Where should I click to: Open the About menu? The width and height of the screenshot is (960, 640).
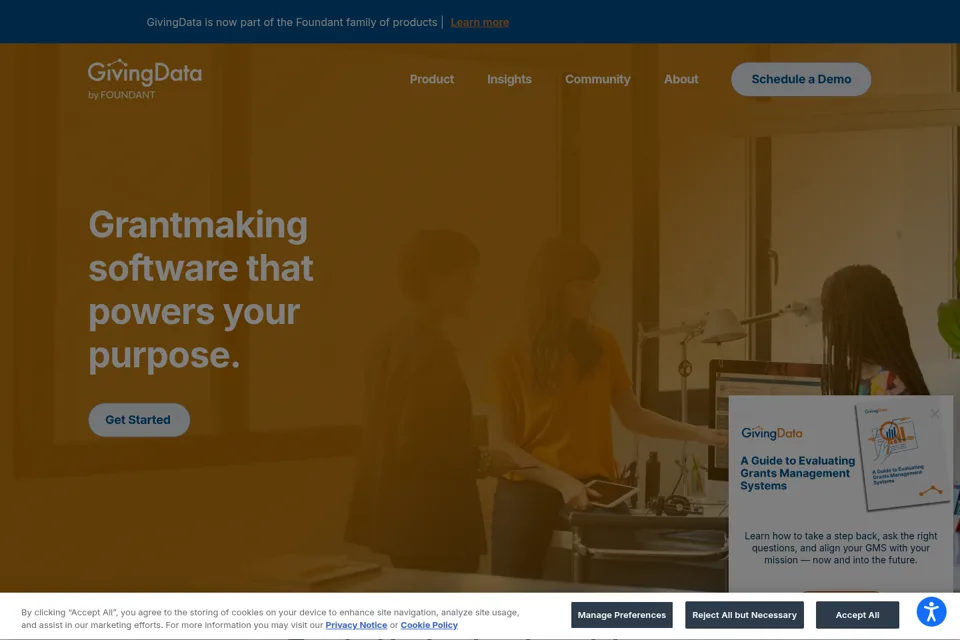coord(681,79)
